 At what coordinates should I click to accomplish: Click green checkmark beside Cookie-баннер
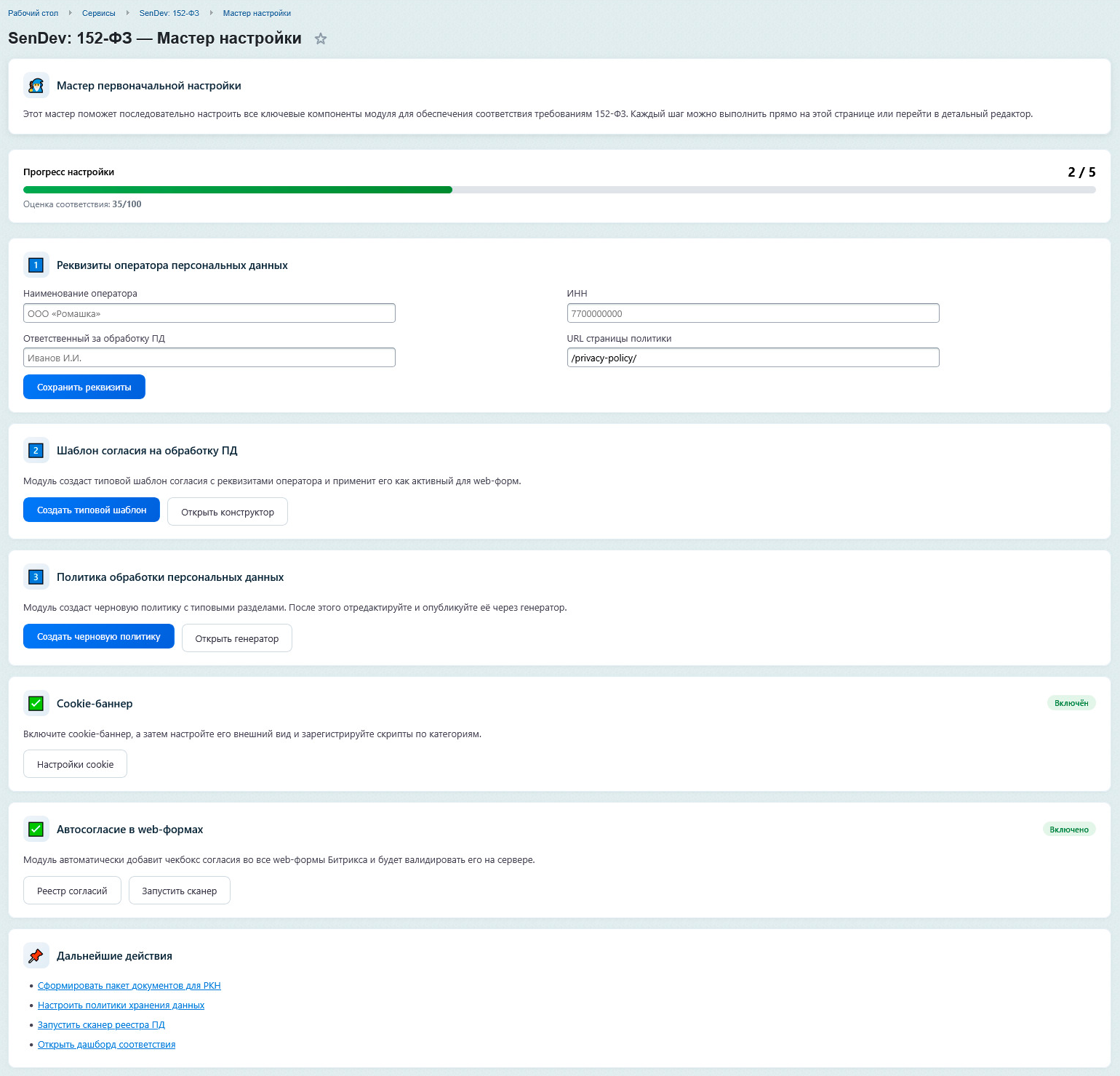click(x=36, y=704)
